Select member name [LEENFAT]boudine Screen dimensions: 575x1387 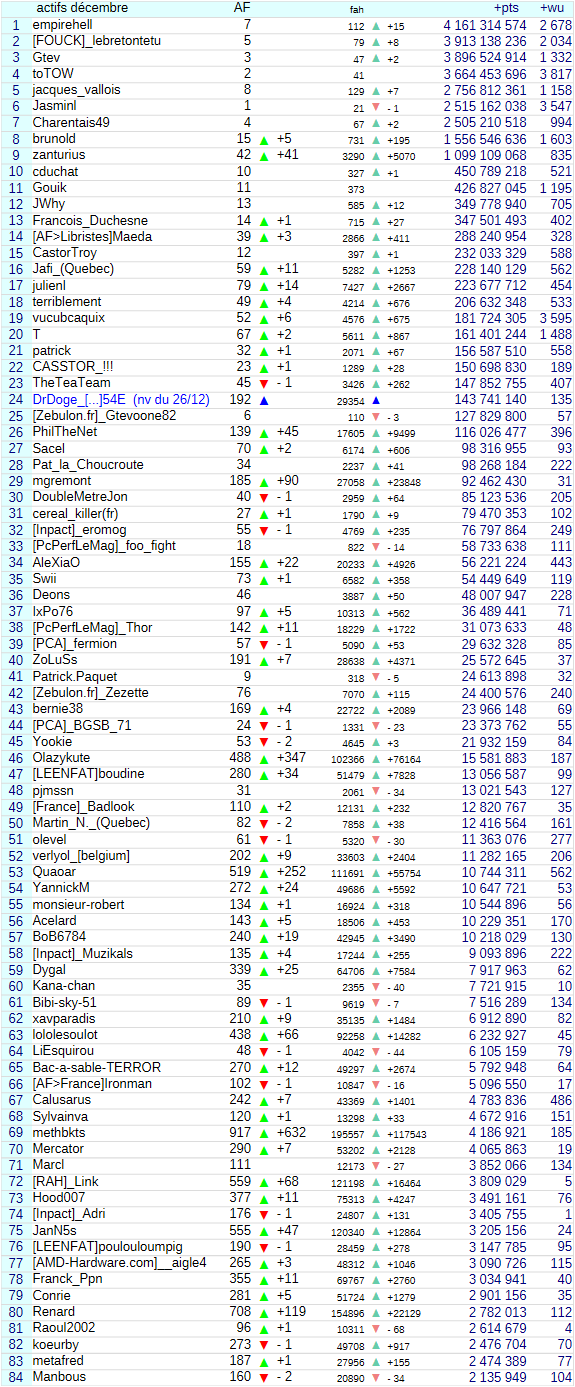pyautogui.click(x=88, y=775)
